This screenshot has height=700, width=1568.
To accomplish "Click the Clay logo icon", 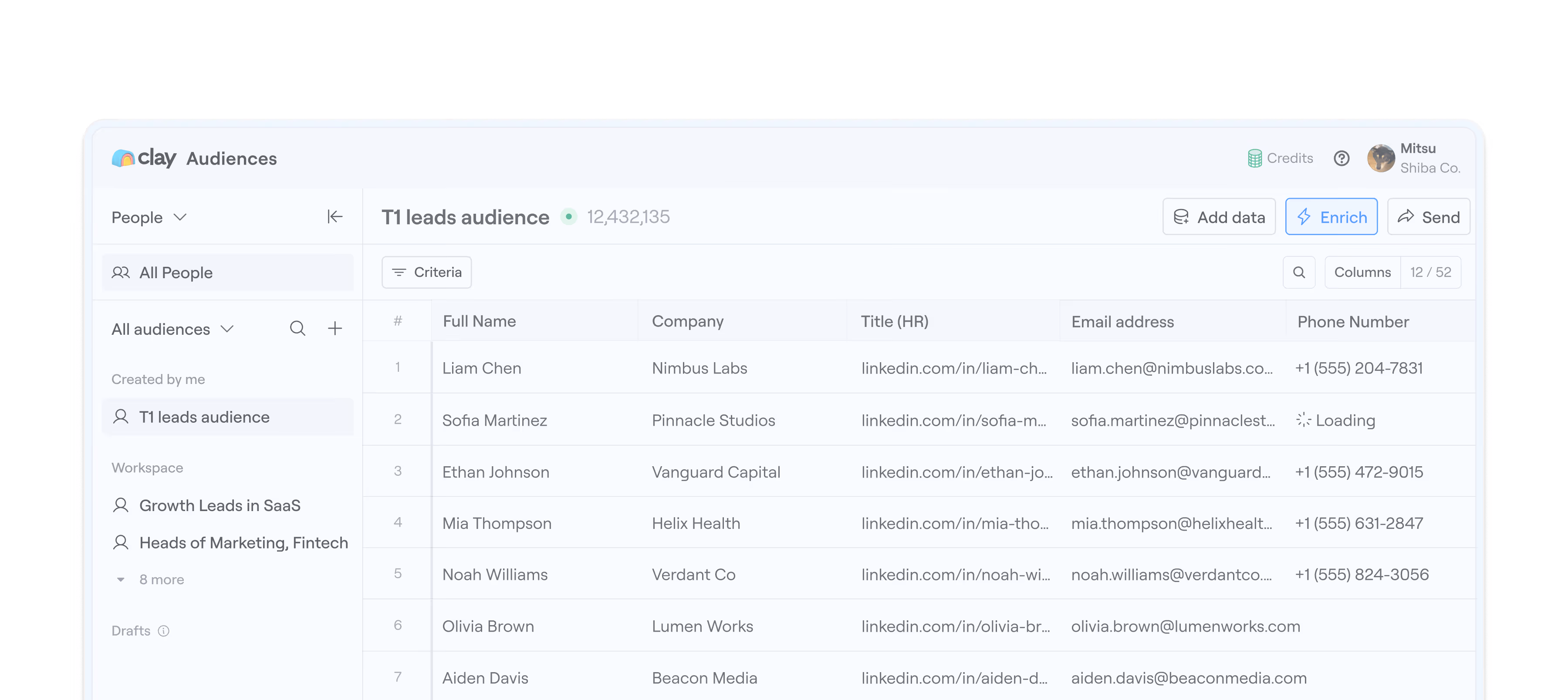I will (123, 158).
